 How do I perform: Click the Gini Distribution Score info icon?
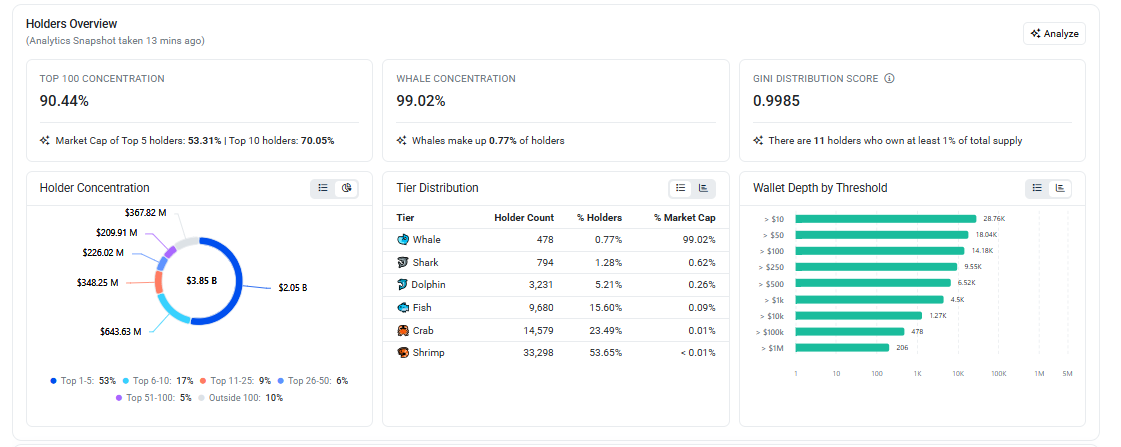click(889, 79)
